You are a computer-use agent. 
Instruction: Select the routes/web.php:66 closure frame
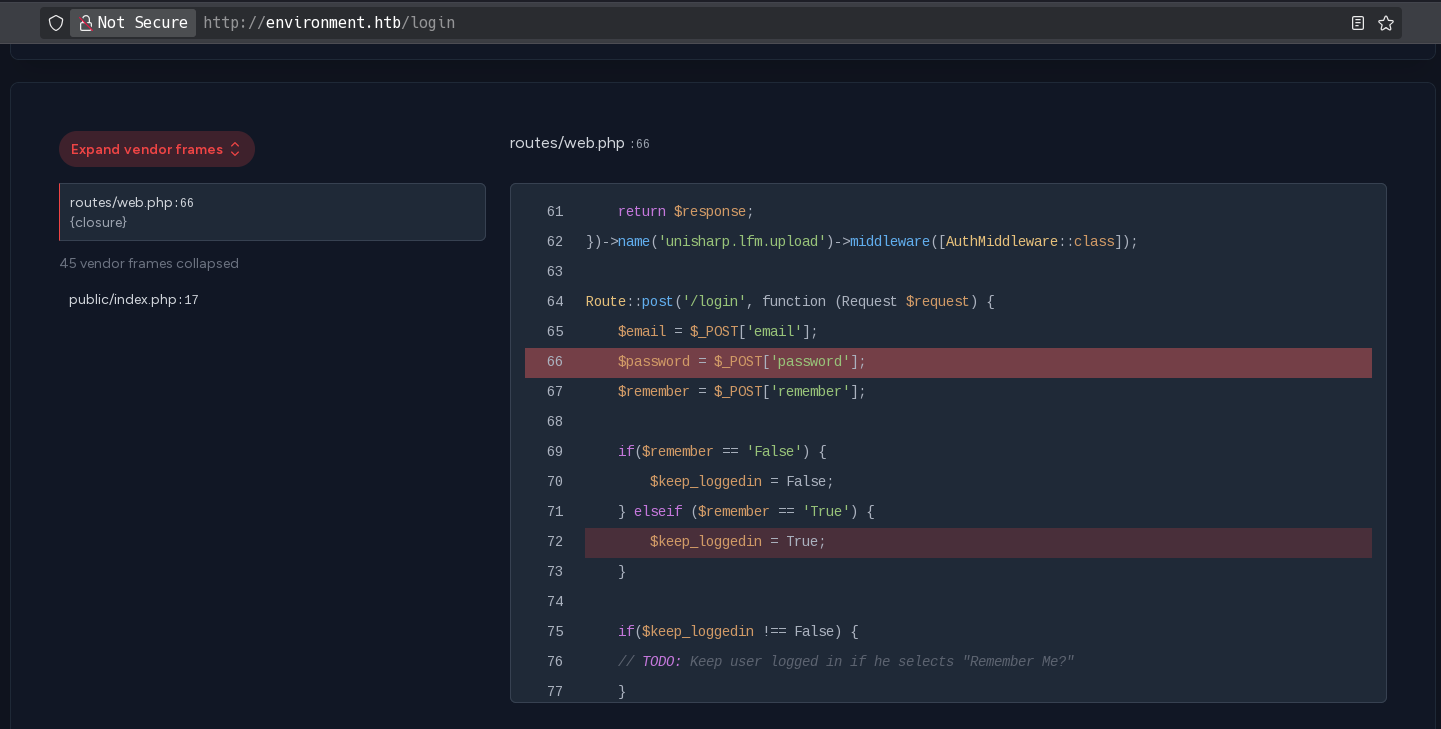(x=272, y=212)
